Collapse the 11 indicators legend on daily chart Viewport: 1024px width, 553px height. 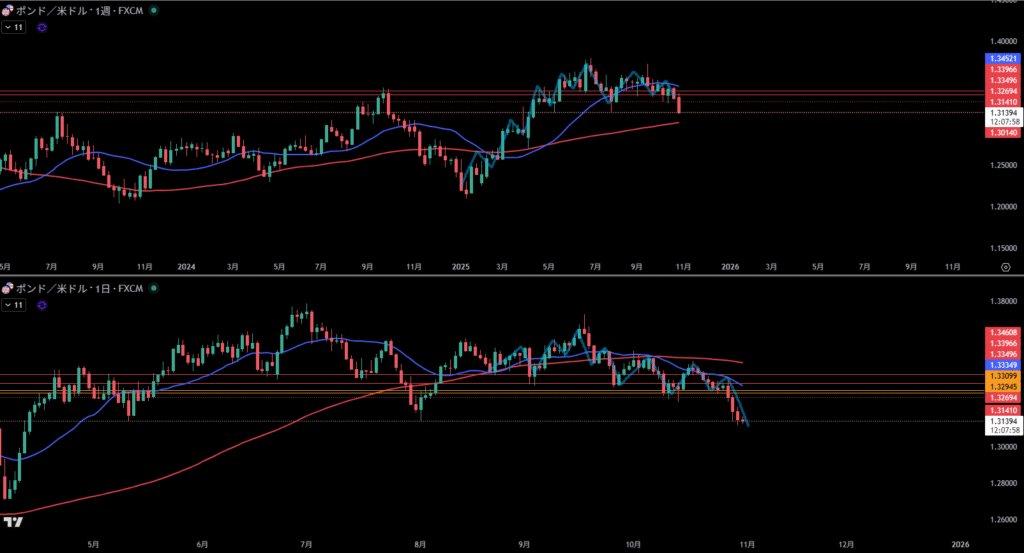(x=13, y=304)
